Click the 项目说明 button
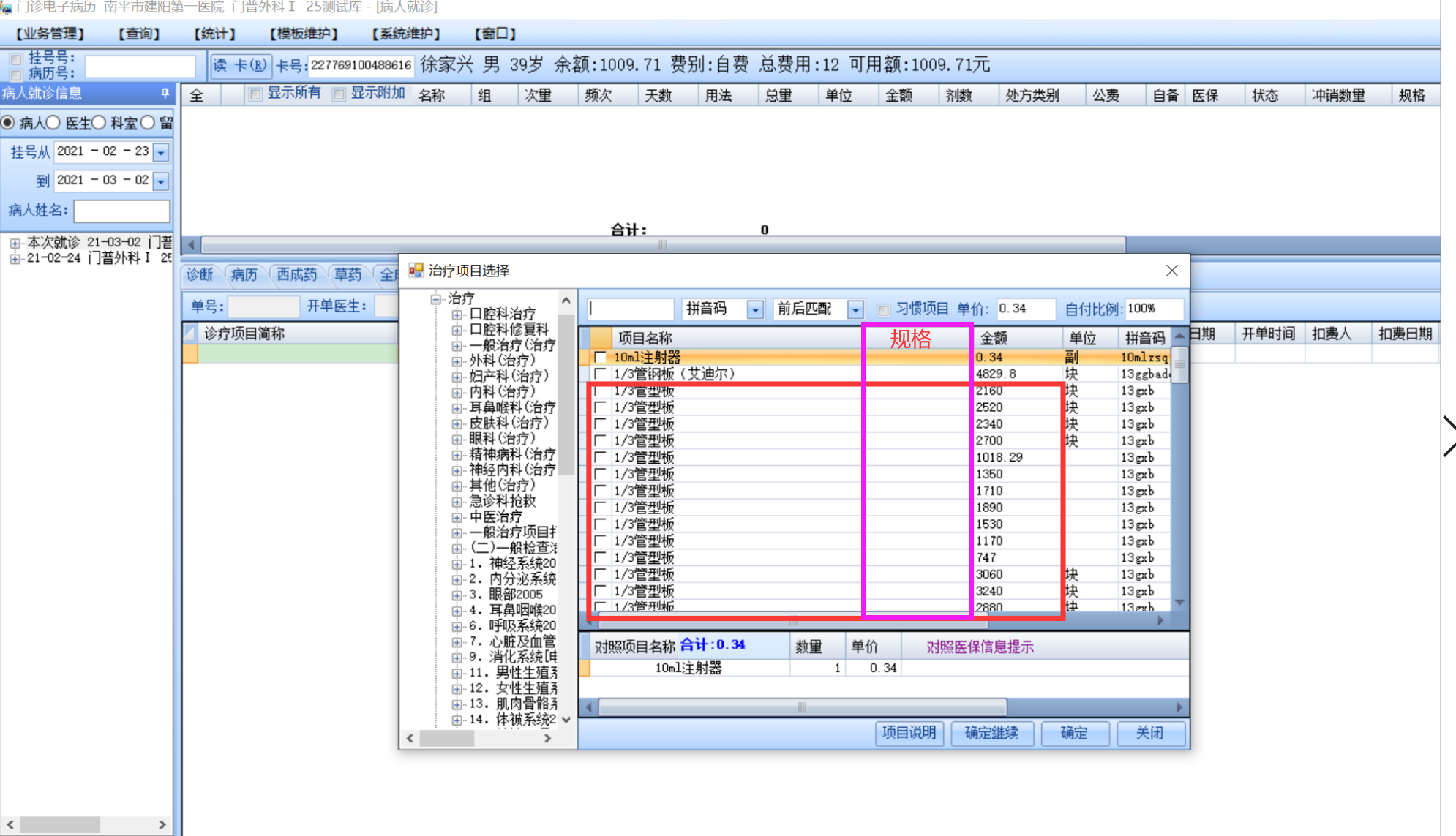 [x=909, y=733]
